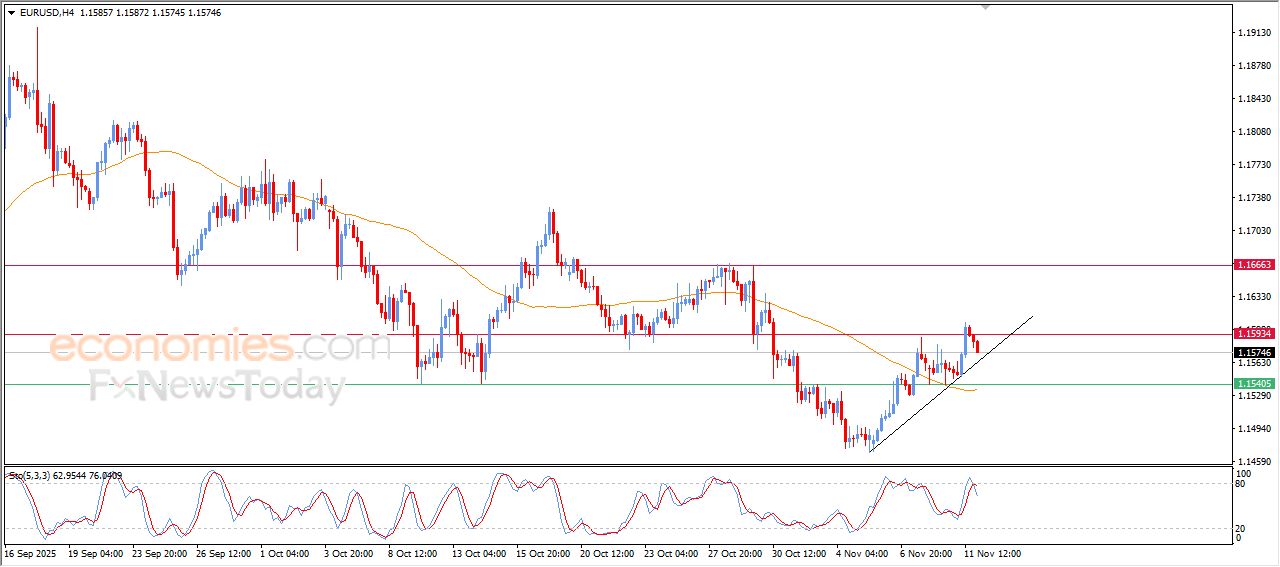
Task: Open the dropdown arrow beside EURUSD,H4
Action: [11, 13]
